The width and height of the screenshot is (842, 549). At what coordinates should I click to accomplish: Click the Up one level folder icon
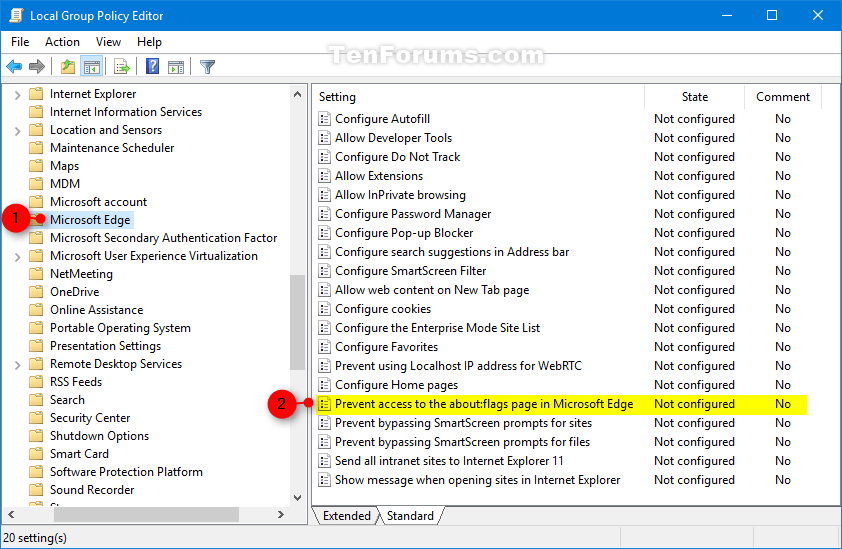point(68,67)
